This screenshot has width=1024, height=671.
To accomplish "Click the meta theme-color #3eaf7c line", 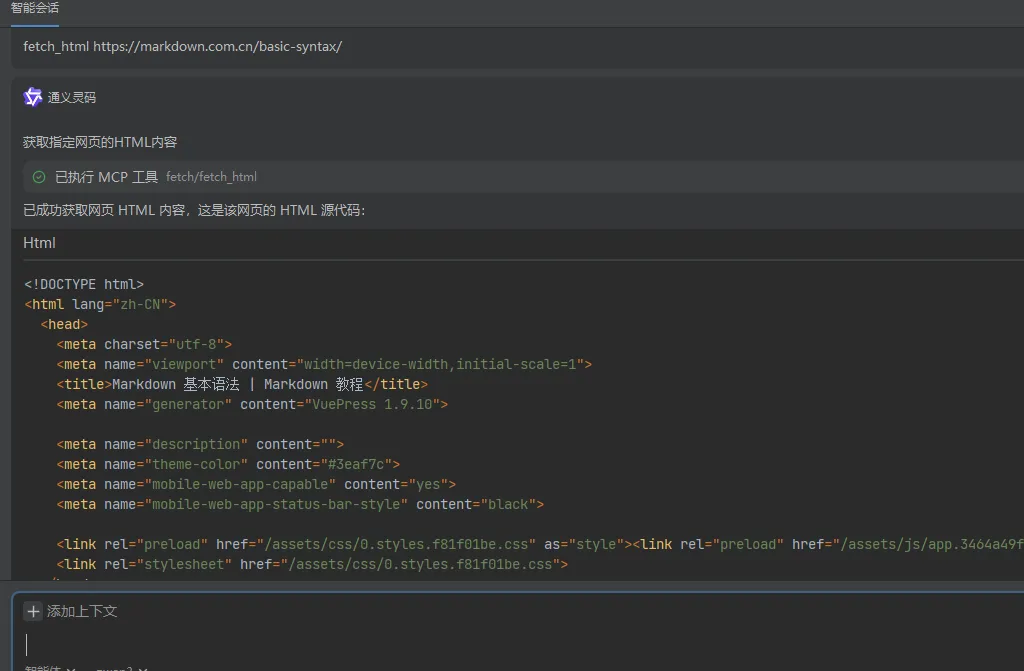I will tap(228, 465).
